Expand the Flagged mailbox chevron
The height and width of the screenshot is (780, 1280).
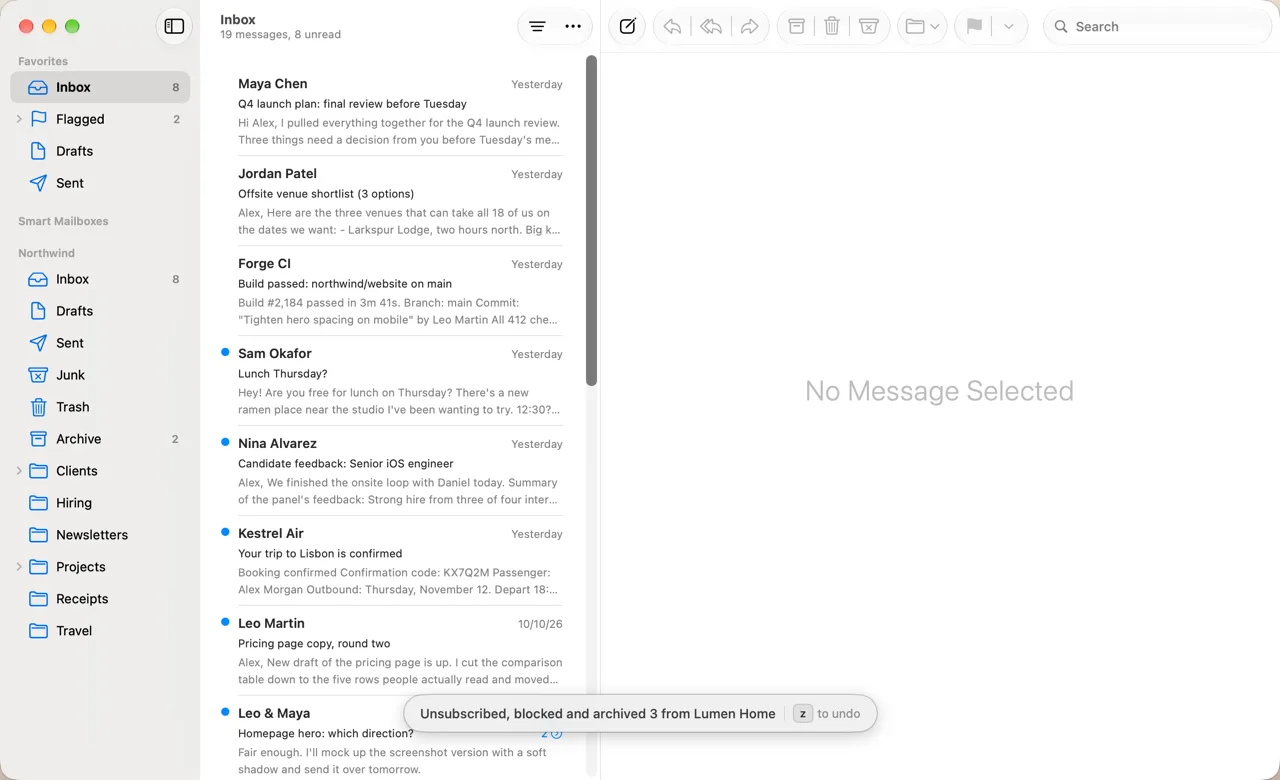(x=19, y=119)
